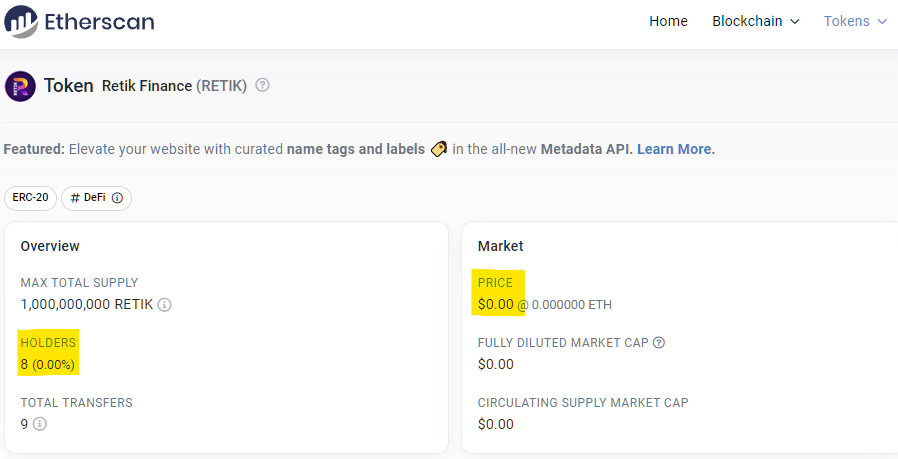Click the holders count 8 (0.00%)
This screenshot has height=459, width=898.
48,364
